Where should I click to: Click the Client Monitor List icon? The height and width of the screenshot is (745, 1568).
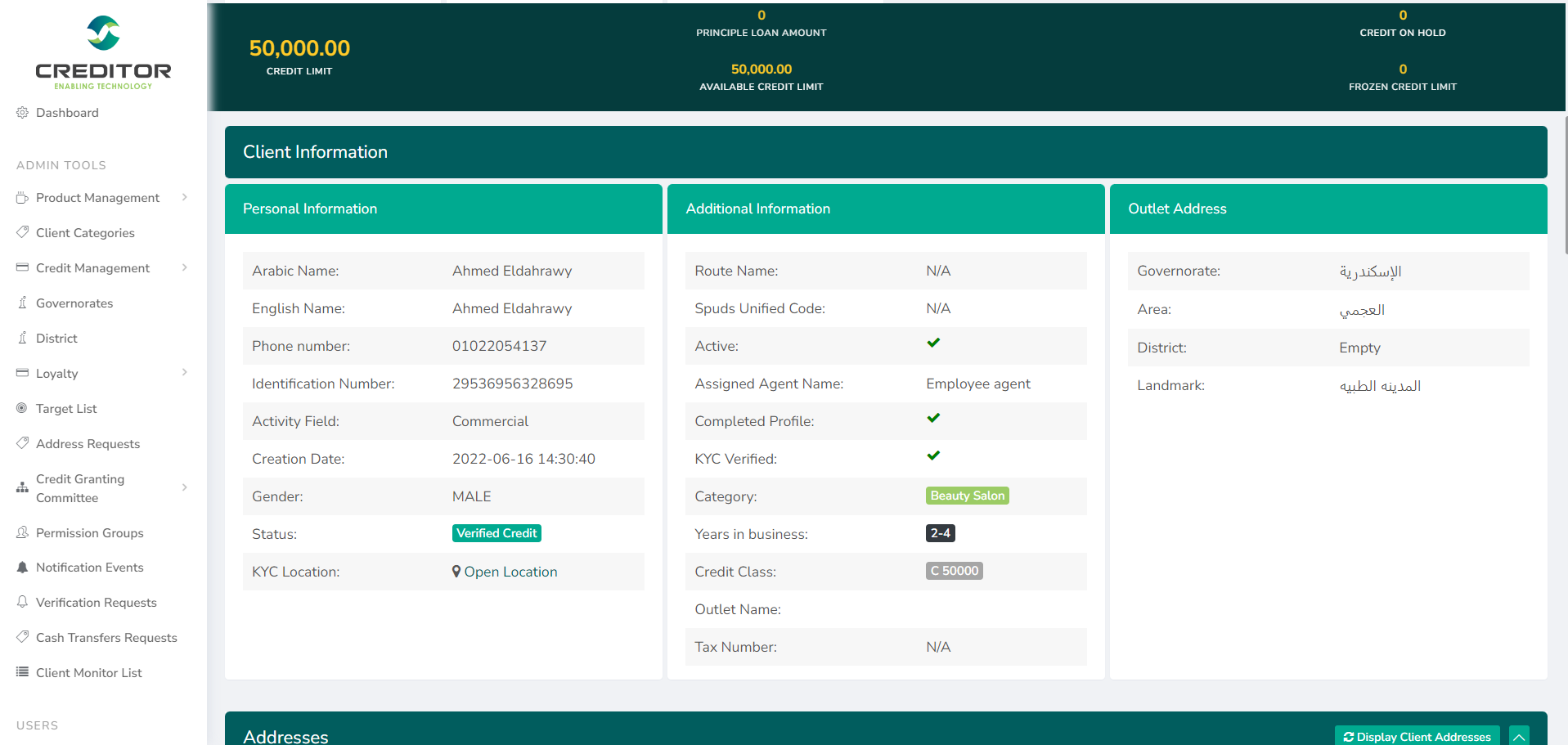point(22,672)
